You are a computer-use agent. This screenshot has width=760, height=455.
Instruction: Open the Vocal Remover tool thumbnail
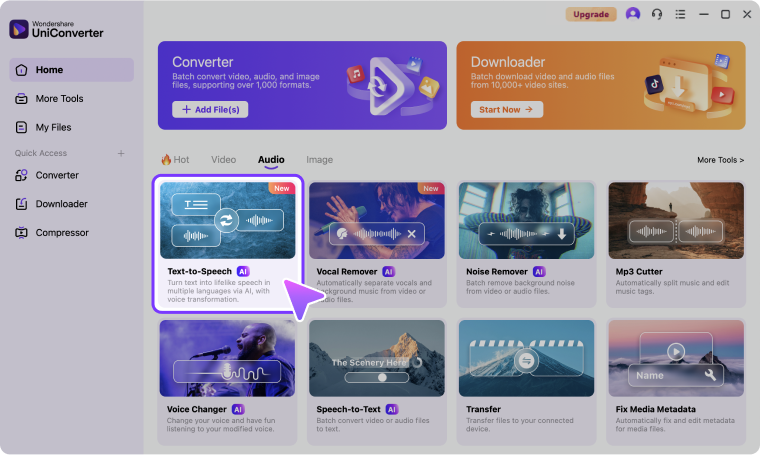point(377,220)
